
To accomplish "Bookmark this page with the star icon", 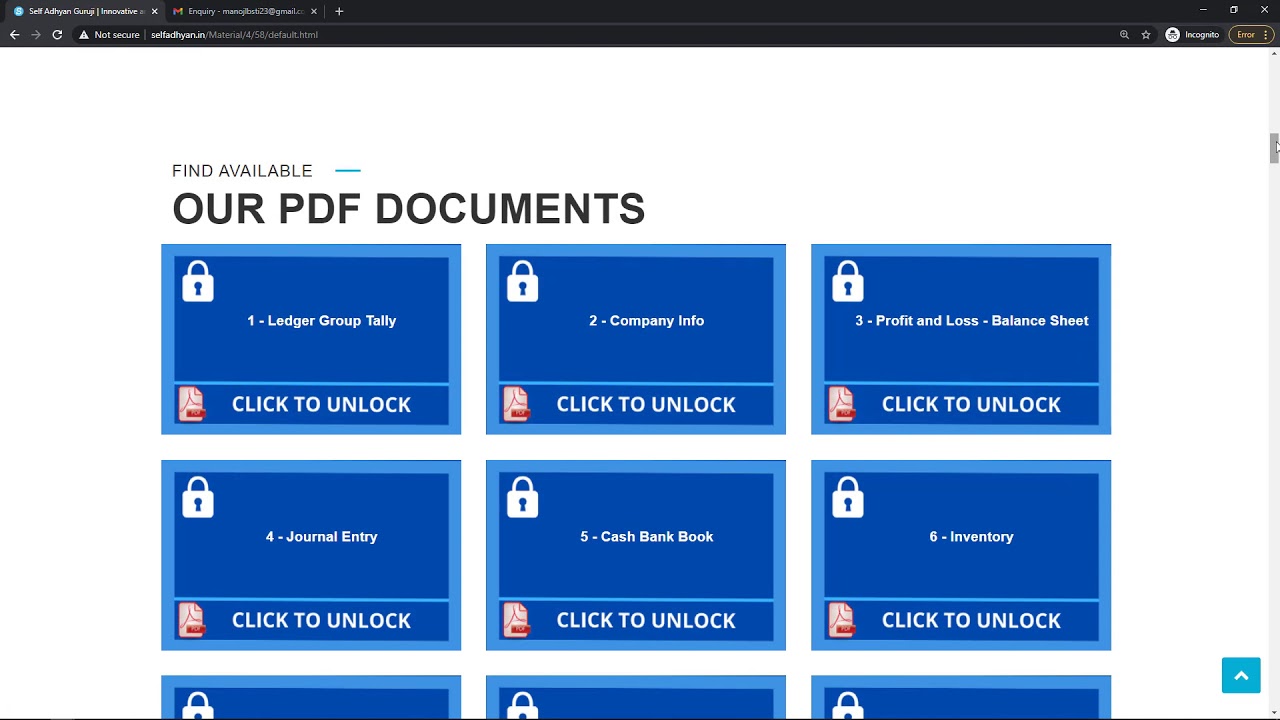I will tap(1146, 35).
